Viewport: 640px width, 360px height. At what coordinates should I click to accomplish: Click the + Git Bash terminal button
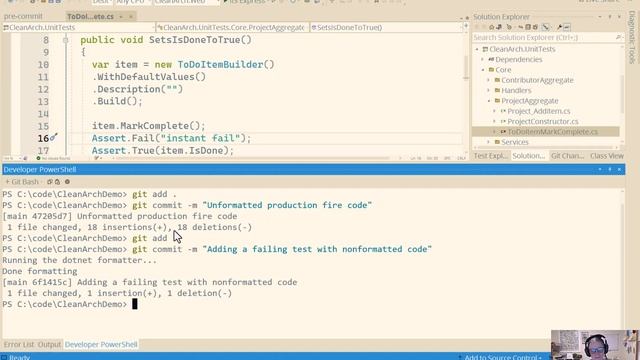pos(22,182)
